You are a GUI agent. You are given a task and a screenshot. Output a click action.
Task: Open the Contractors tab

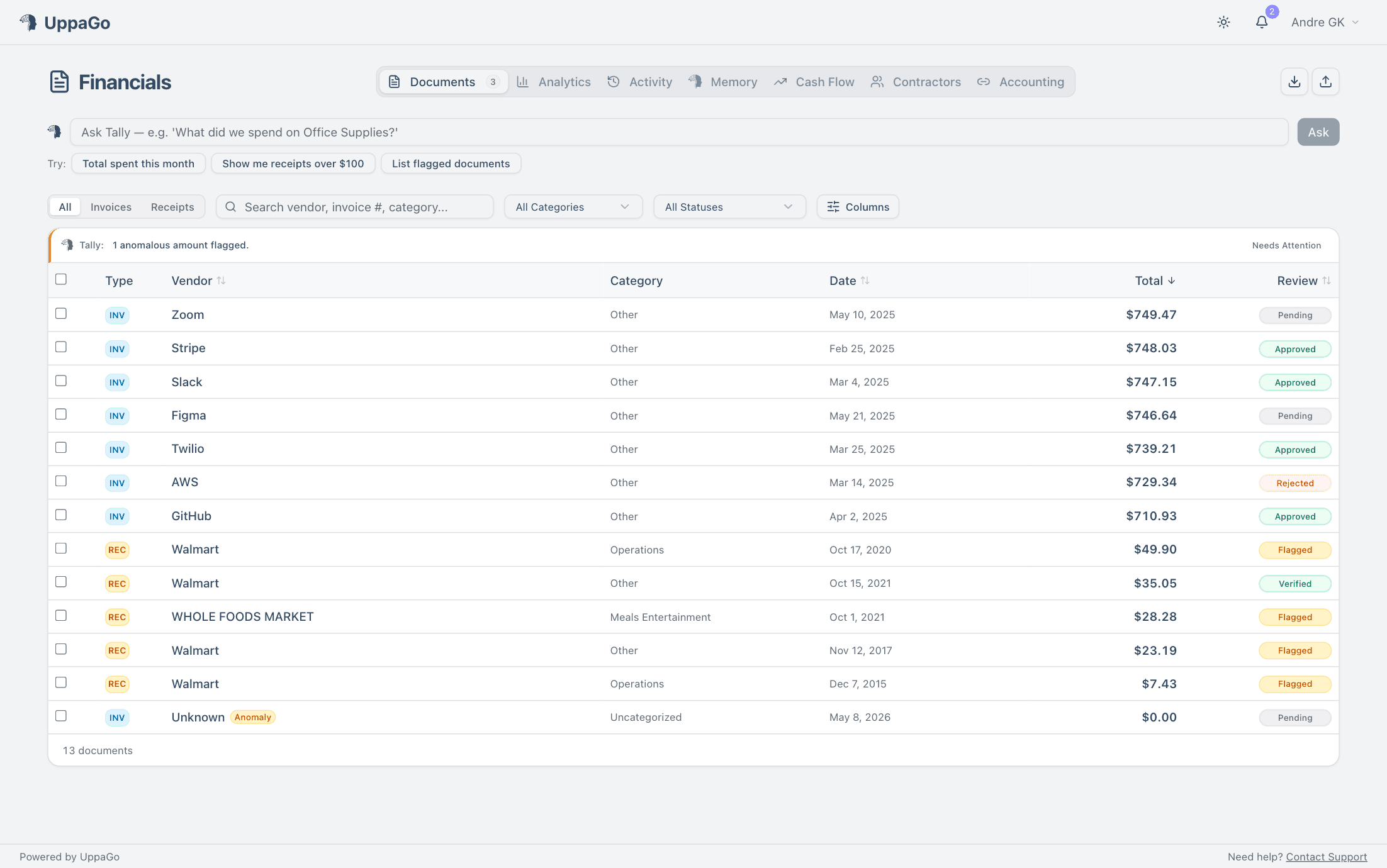point(916,82)
